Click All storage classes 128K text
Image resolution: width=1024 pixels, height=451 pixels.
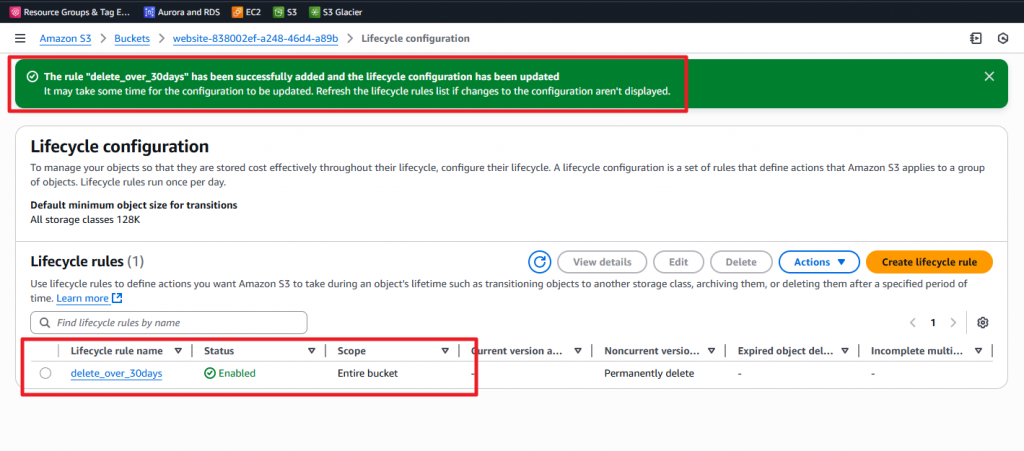point(86,219)
